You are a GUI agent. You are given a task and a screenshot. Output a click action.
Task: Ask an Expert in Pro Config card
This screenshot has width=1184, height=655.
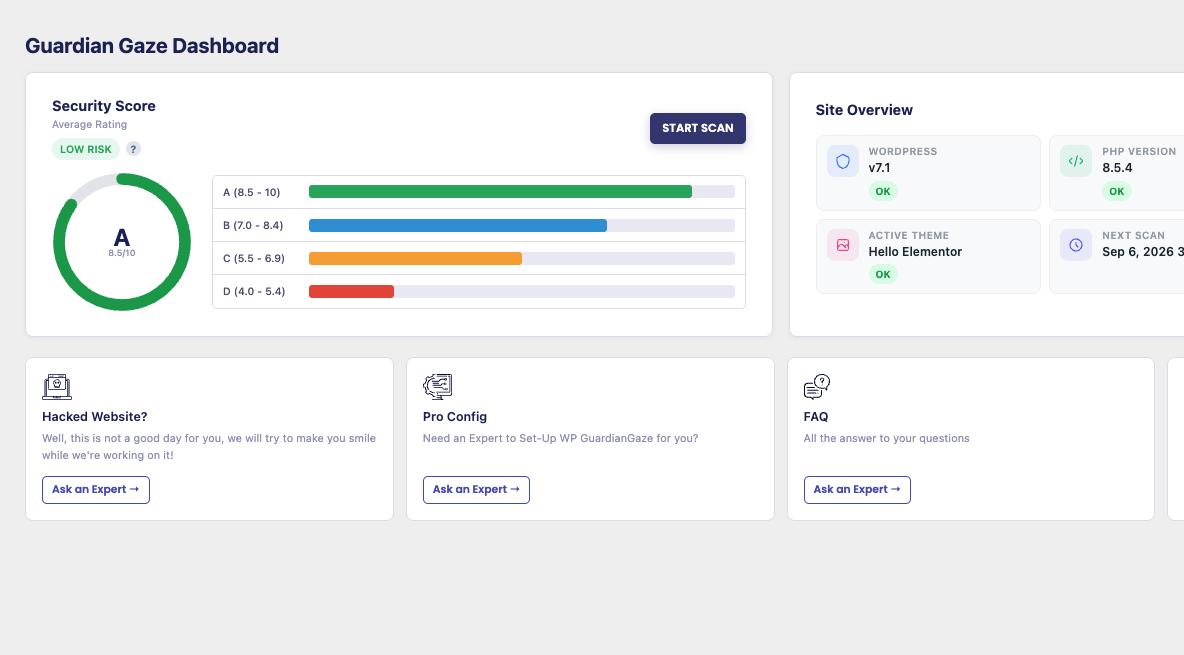(x=476, y=490)
